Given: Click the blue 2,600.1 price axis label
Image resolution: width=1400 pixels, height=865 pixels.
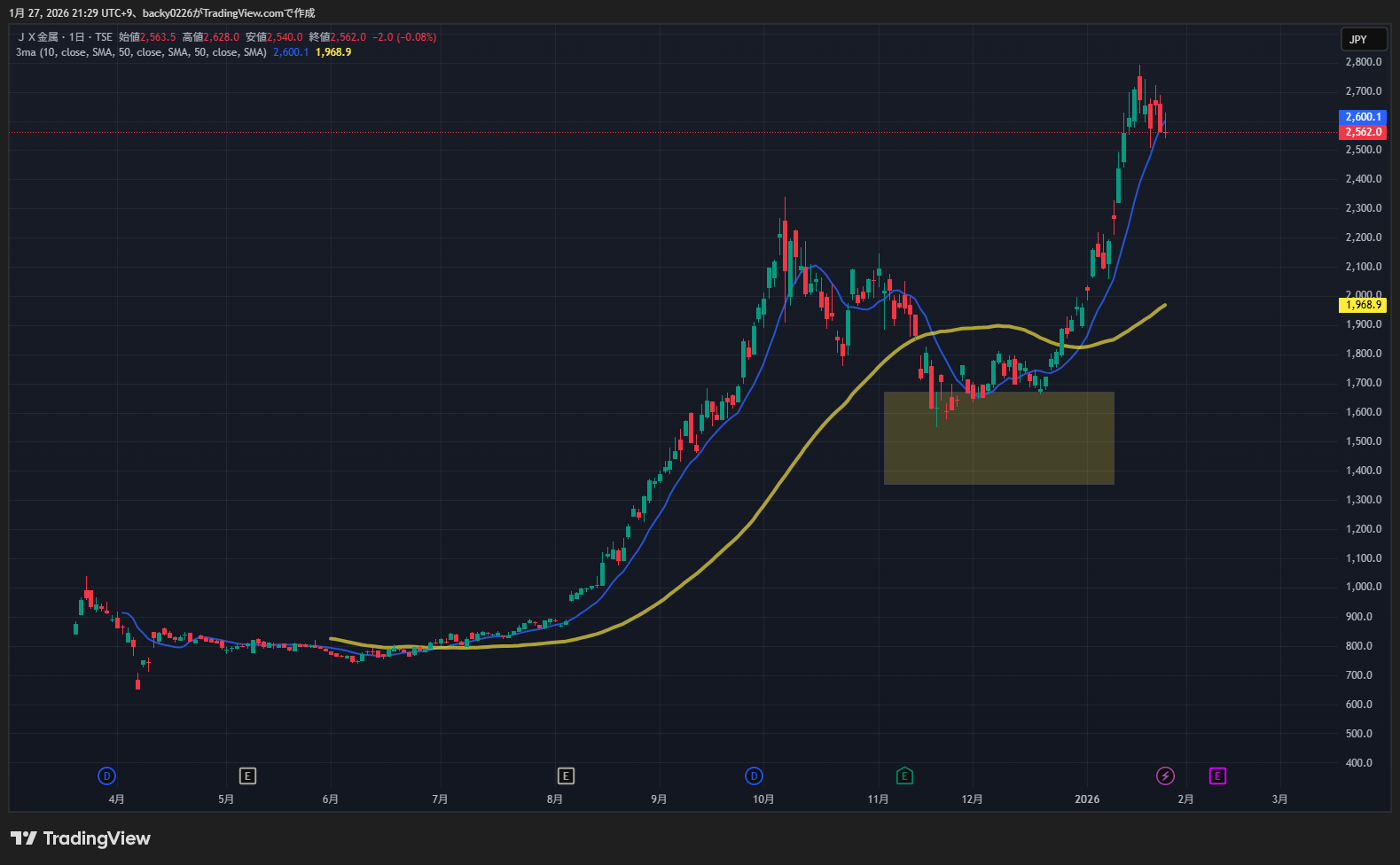Looking at the screenshot, I should 1362,117.
